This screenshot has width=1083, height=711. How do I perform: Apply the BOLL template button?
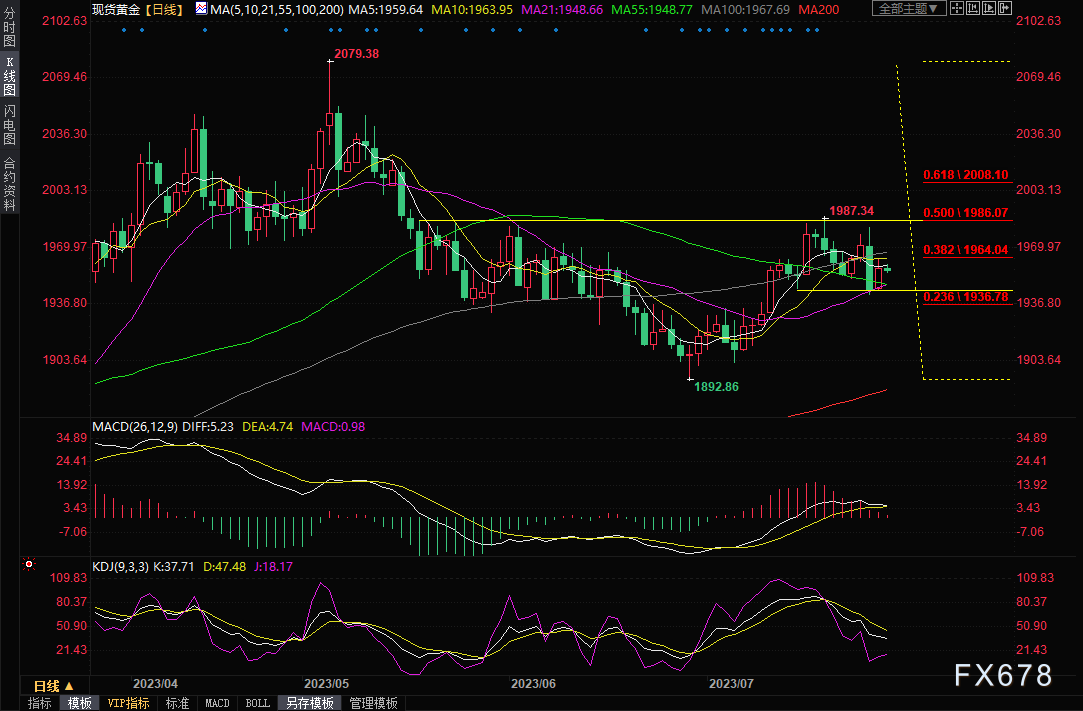pos(257,703)
